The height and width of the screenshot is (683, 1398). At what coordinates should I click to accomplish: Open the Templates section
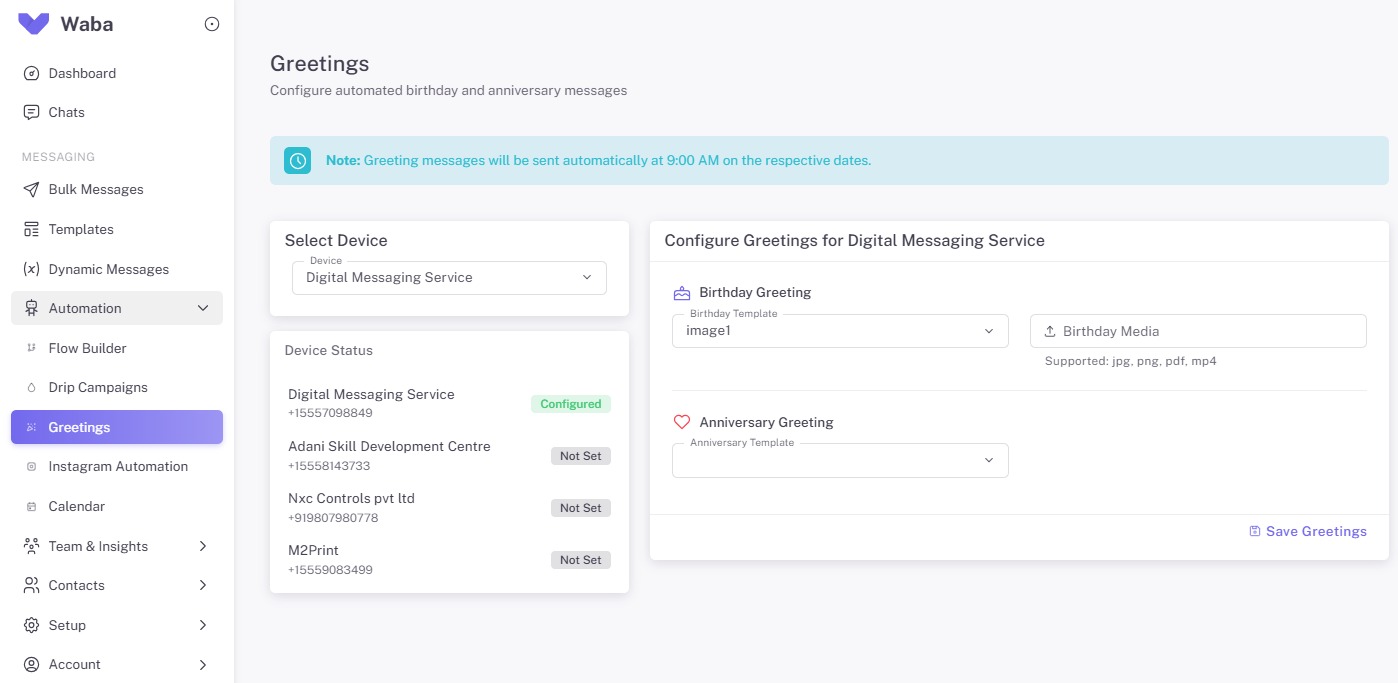(81, 229)
